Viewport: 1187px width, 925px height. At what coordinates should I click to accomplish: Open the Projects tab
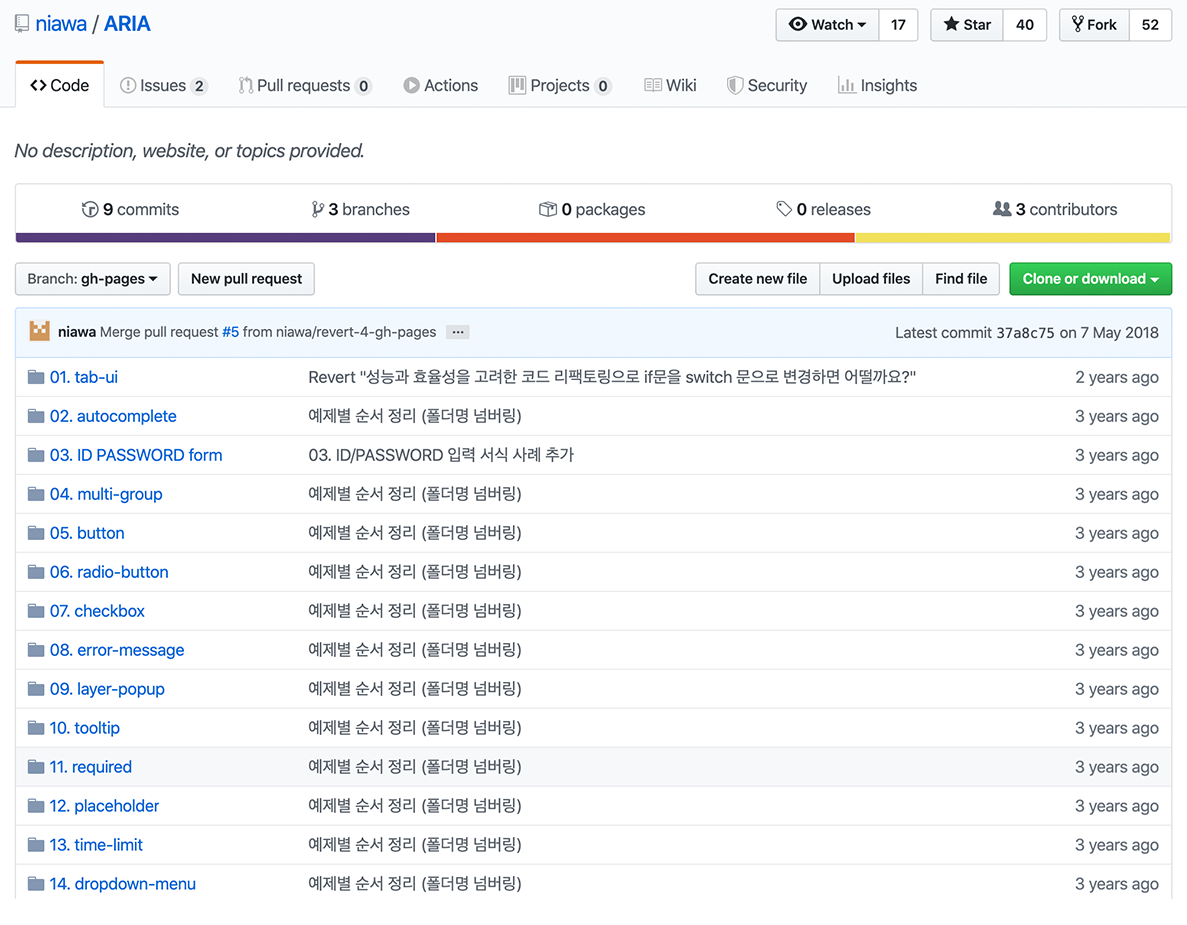560,86
